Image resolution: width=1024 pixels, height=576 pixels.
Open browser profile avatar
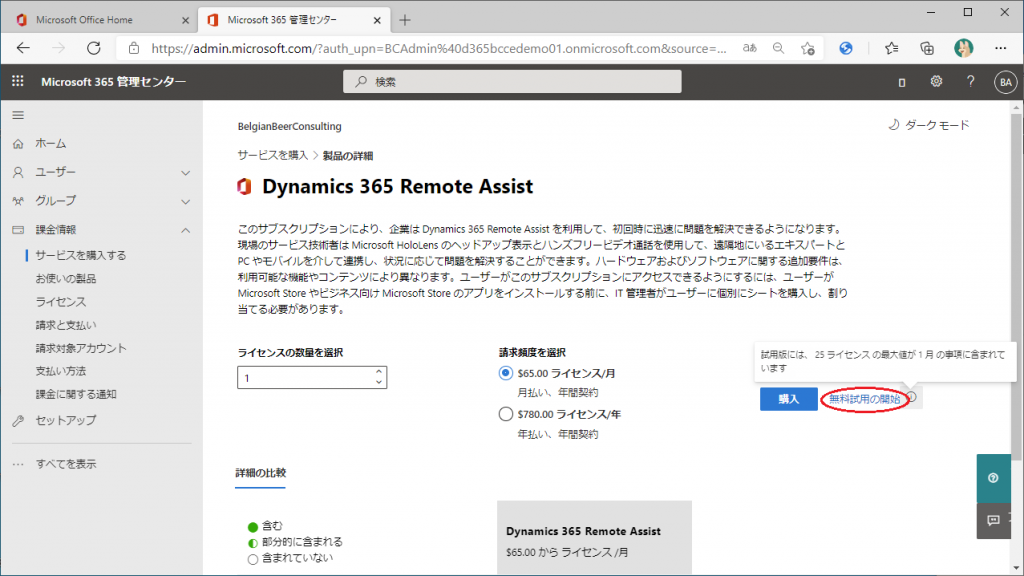(x=963, y=48)
